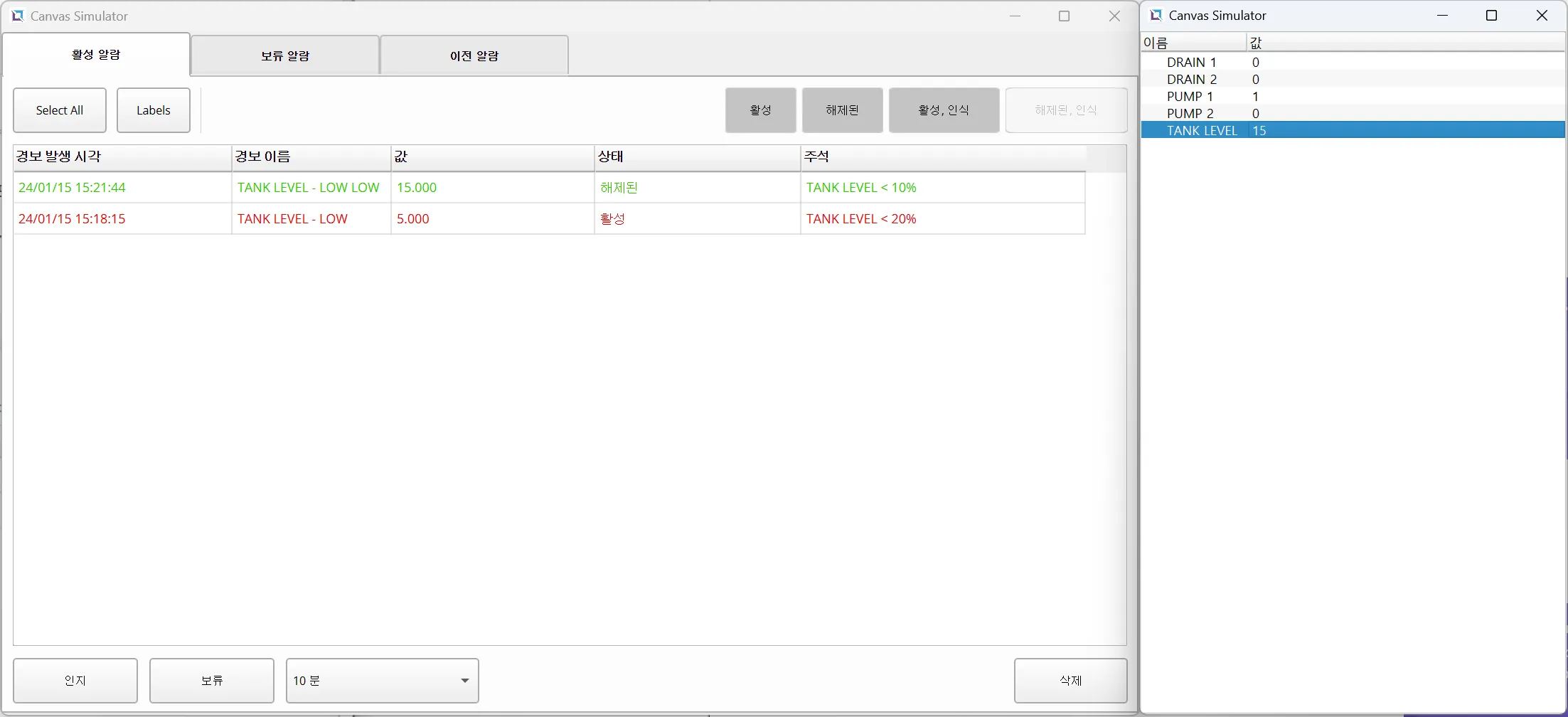Select the red TANK LEVEL - LOW alarm row

(x=292, y=219)
